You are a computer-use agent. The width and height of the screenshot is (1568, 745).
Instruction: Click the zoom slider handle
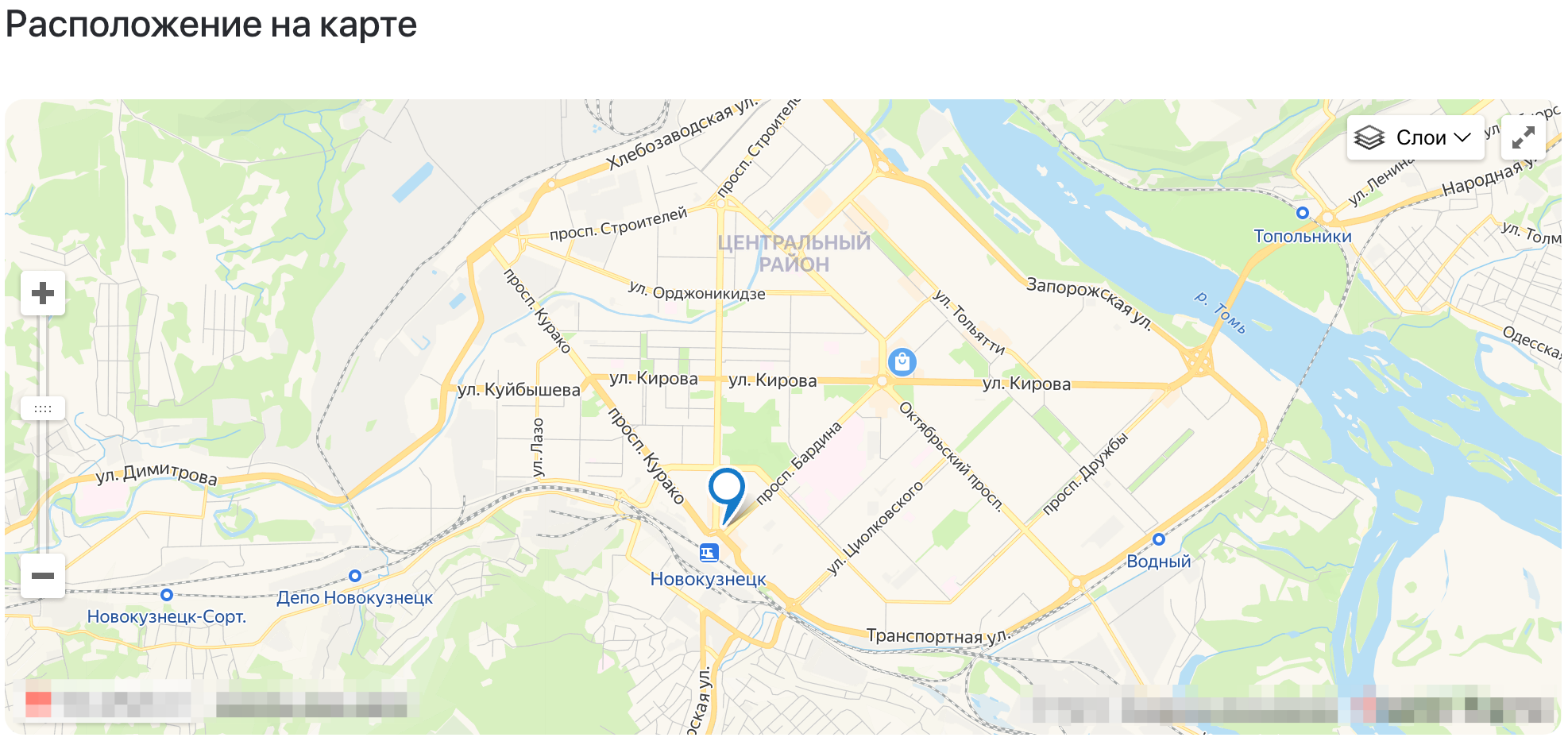pos(43,408)
